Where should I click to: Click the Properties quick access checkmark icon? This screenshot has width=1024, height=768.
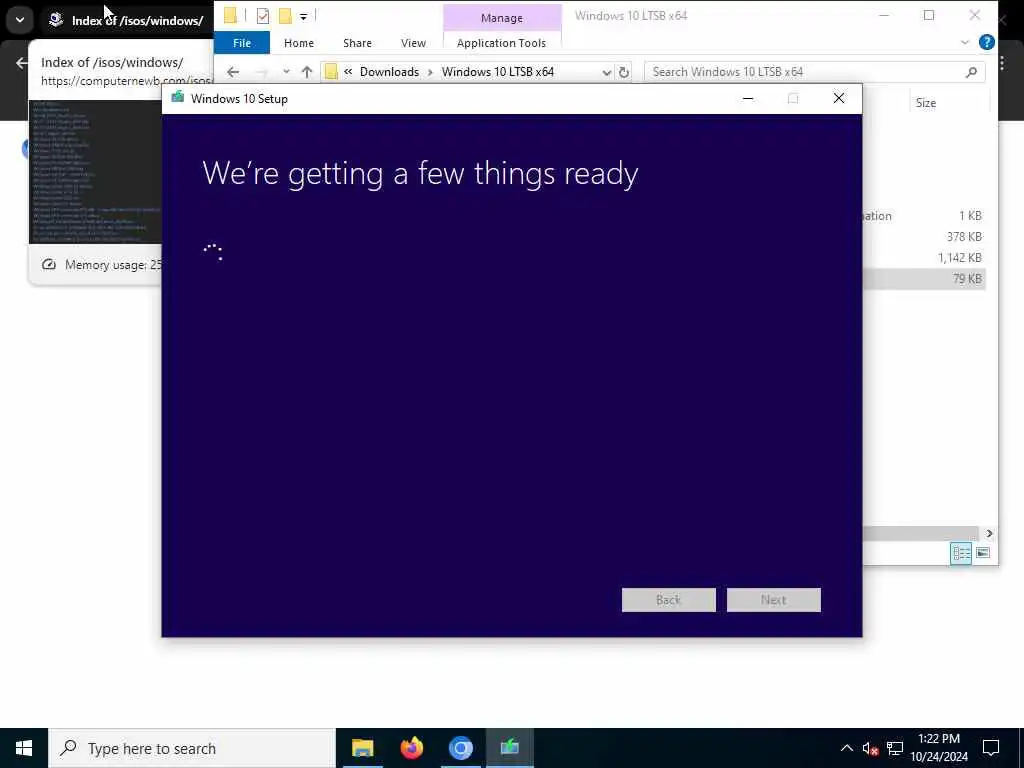point(263,16)
